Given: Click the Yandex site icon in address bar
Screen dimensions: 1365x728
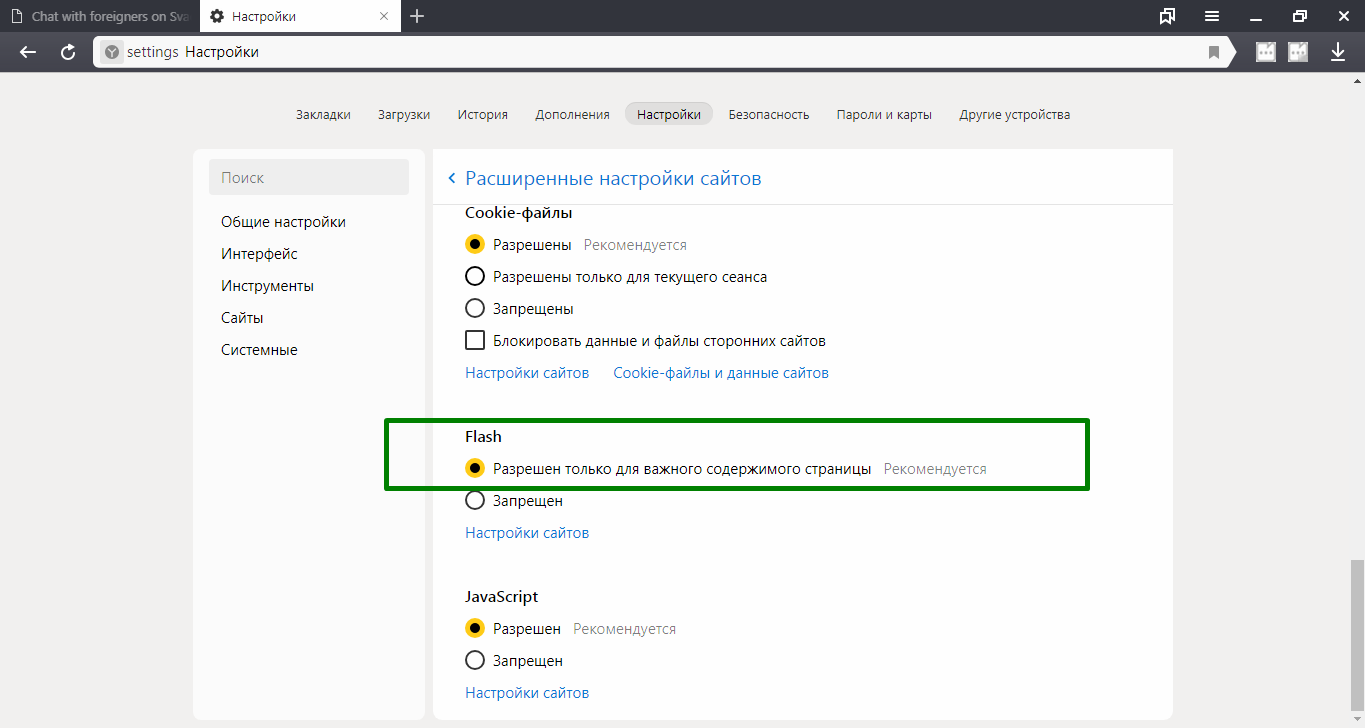Looking at the screenshot, I should [x=112, y=52].
